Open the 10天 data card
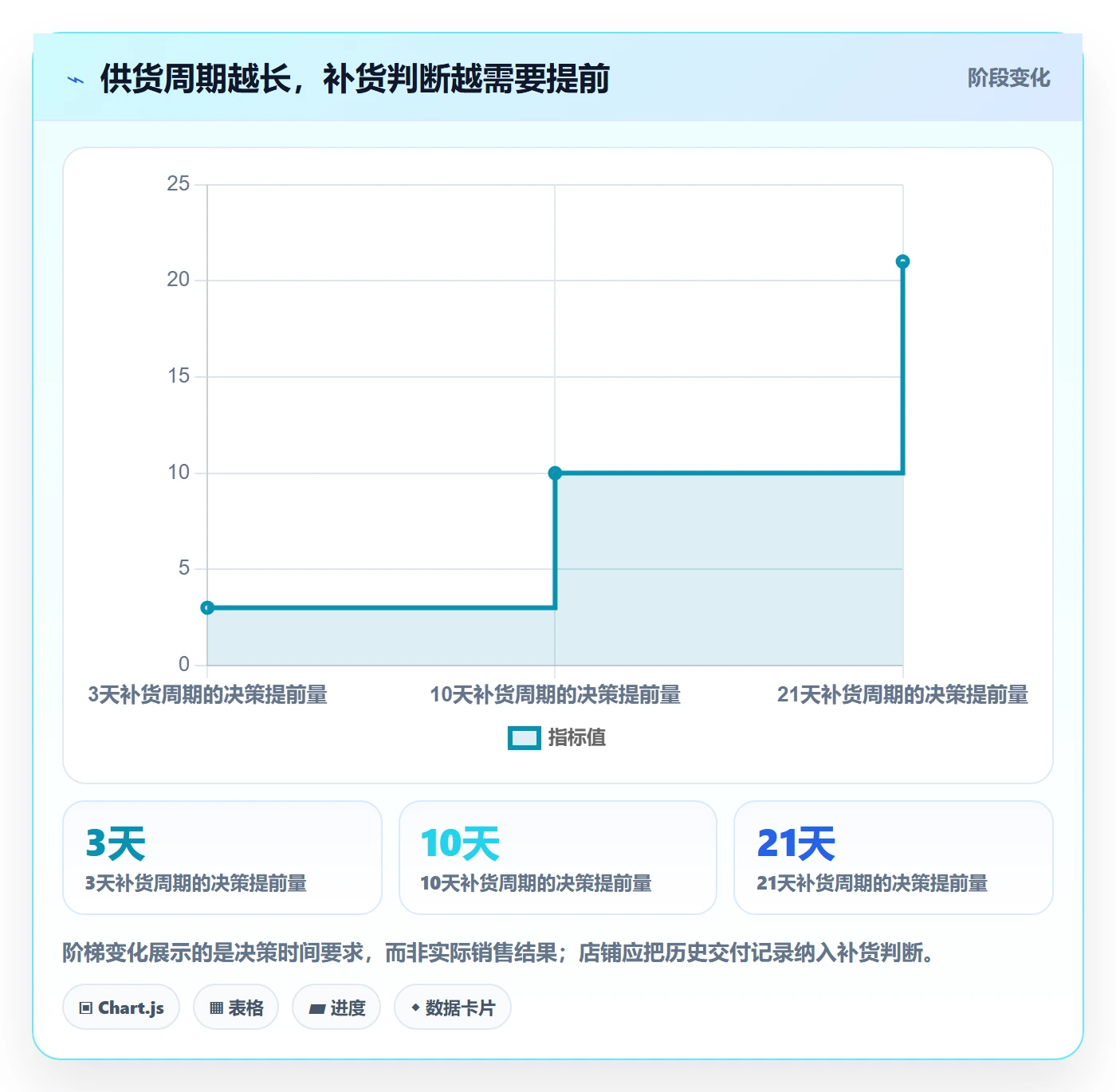The height and width of the screenshot is (1092, 1116). pos(558,858)
